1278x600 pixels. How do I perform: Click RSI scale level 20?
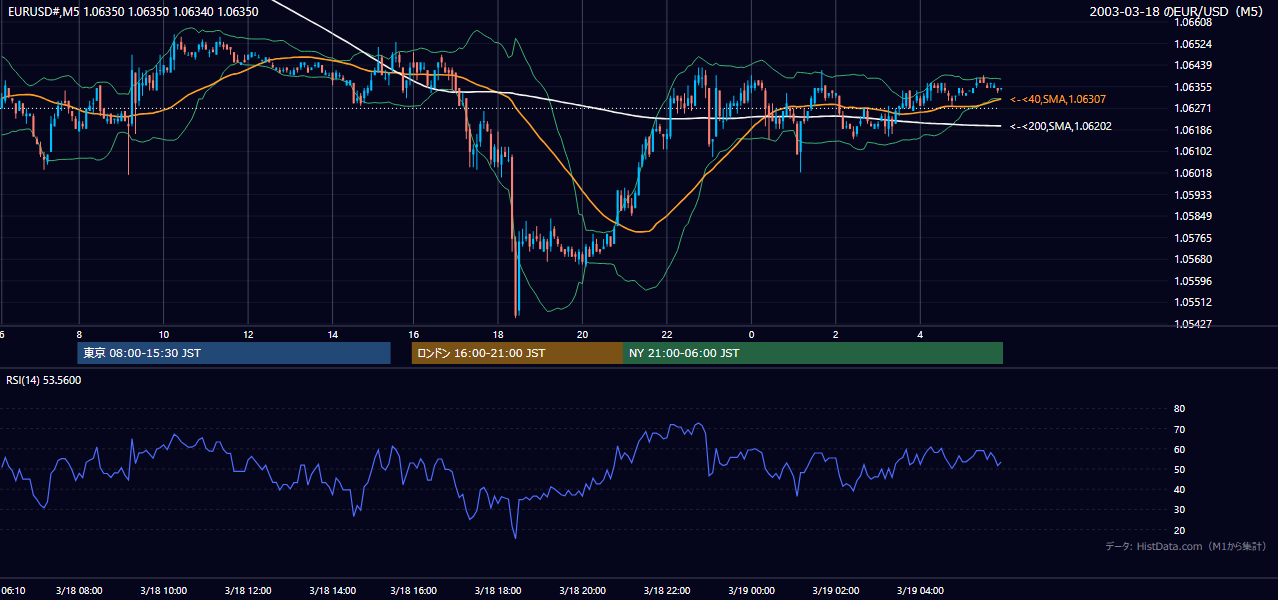pos(1179,530)
